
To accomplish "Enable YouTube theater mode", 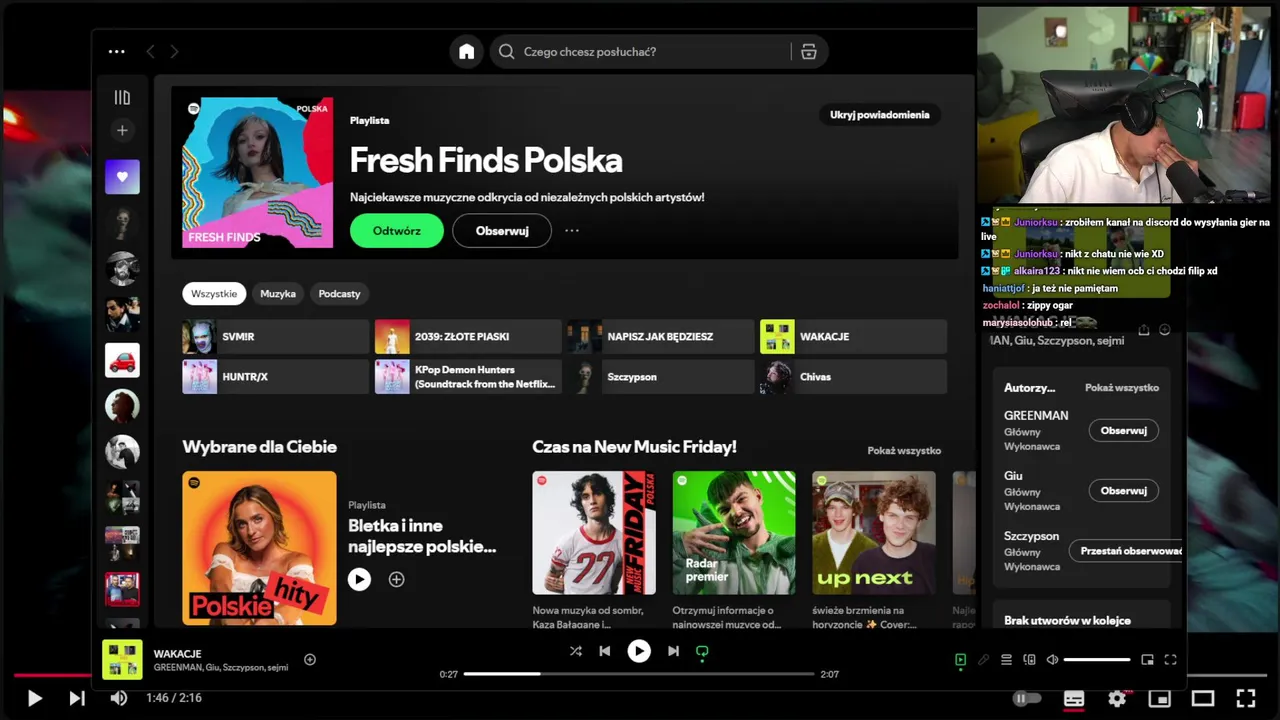I will [x=1203, y=698].
